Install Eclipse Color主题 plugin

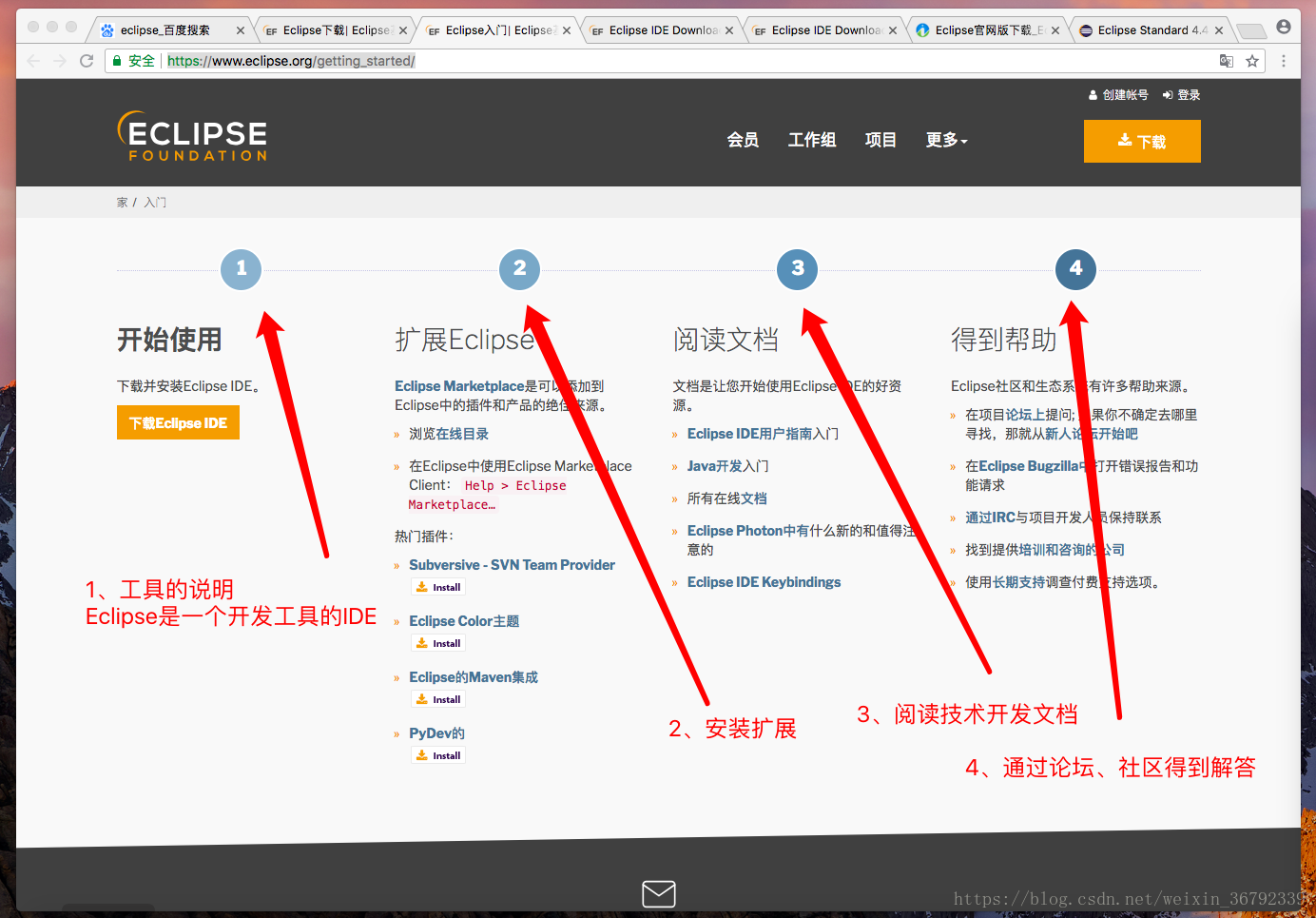[x=438, y=644]
